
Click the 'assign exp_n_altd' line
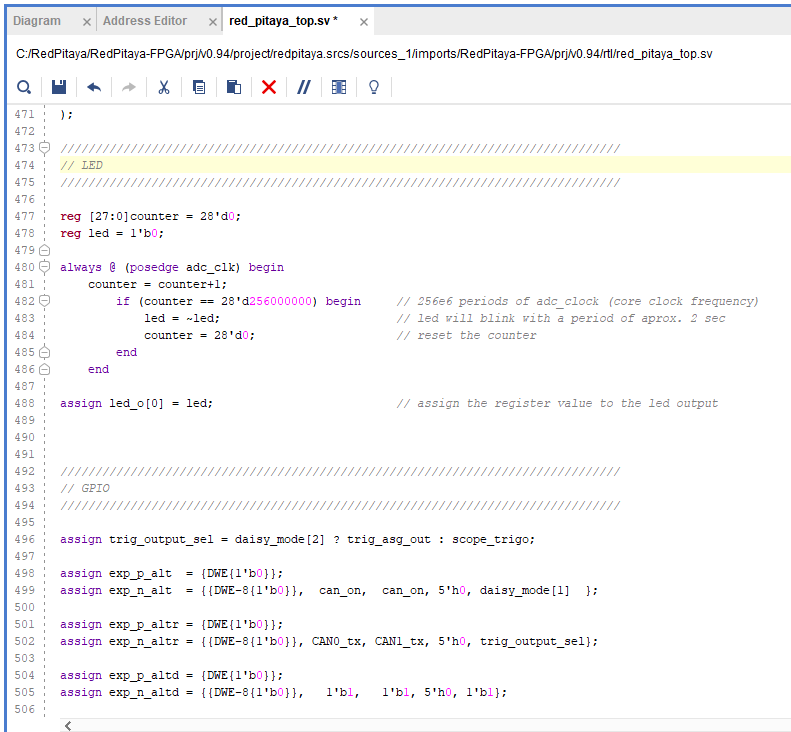click(284, 692)
